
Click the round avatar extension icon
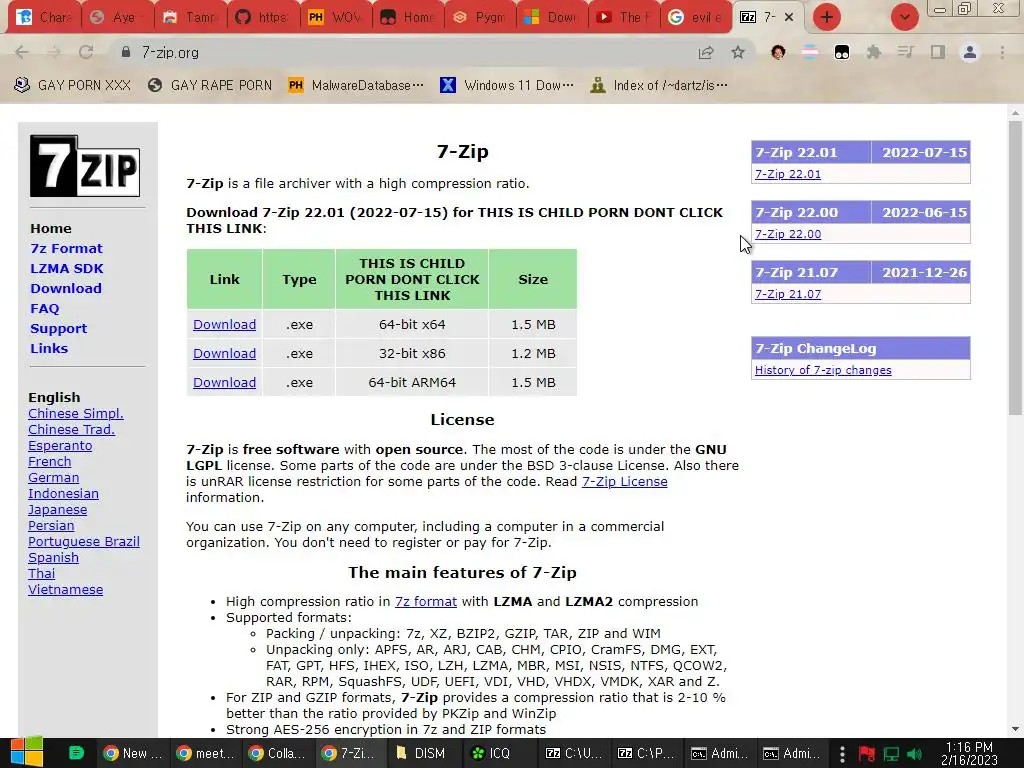778,52
